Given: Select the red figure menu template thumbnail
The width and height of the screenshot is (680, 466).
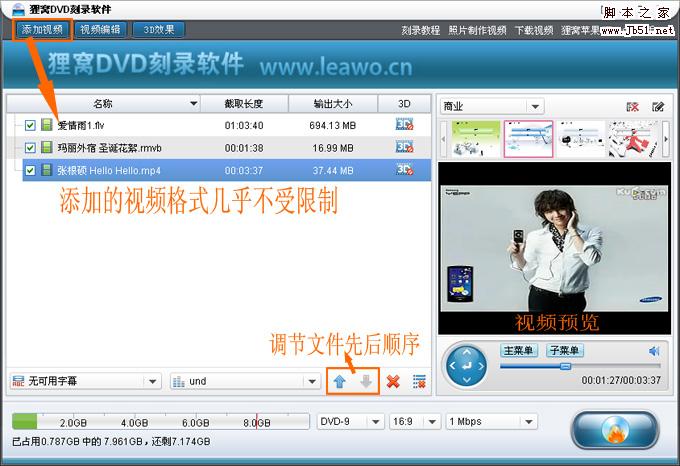Looking at the screenshot, I should (633, 139).
